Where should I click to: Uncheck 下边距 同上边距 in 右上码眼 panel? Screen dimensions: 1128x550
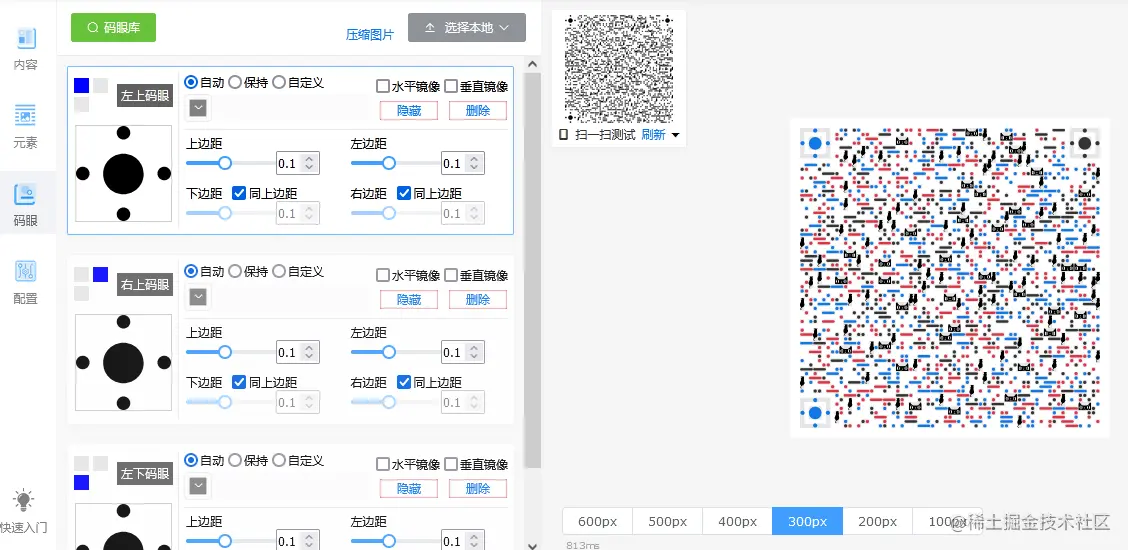click(x=240, y=382)
